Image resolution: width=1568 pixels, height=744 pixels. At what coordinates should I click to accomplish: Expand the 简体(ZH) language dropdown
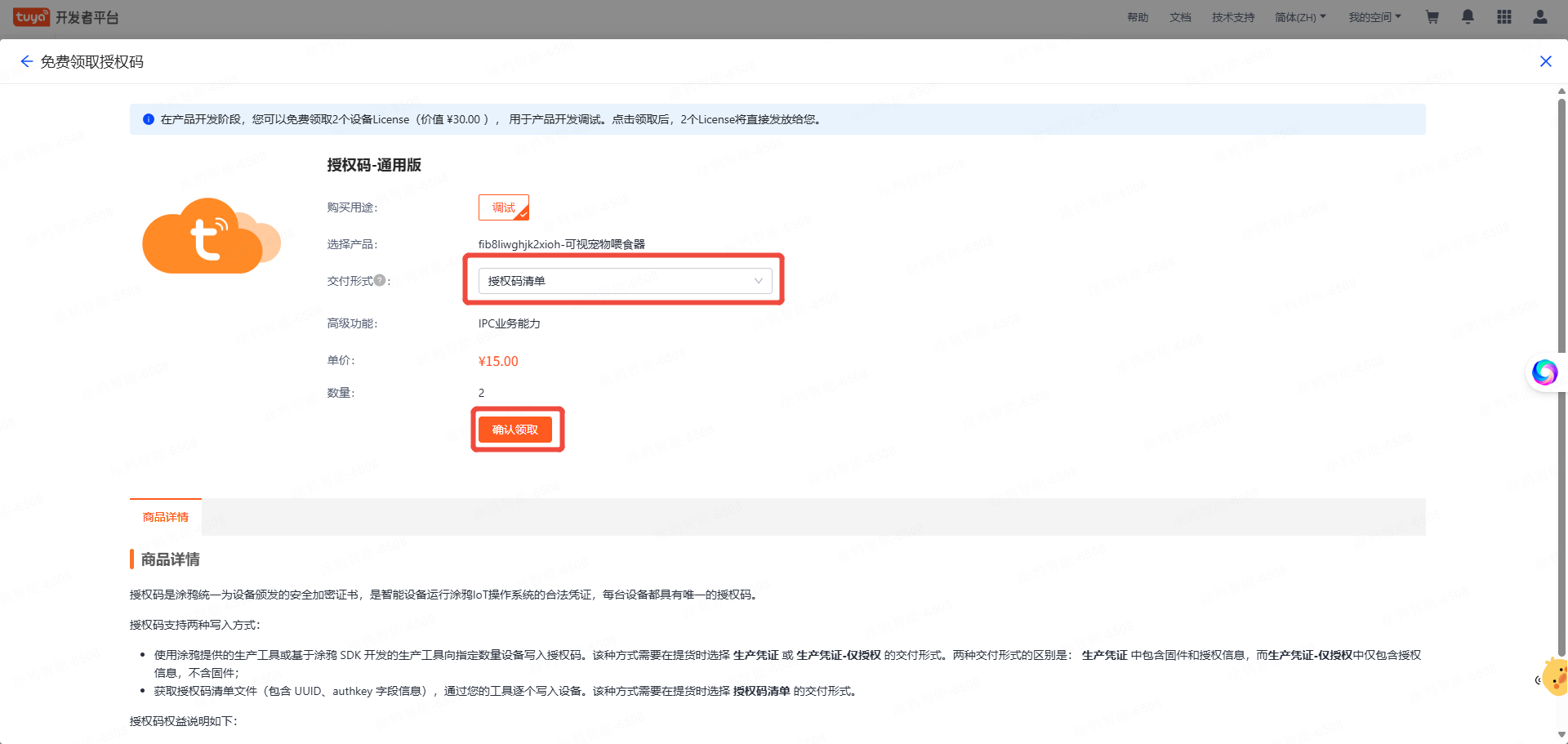tap(1300, 17)
